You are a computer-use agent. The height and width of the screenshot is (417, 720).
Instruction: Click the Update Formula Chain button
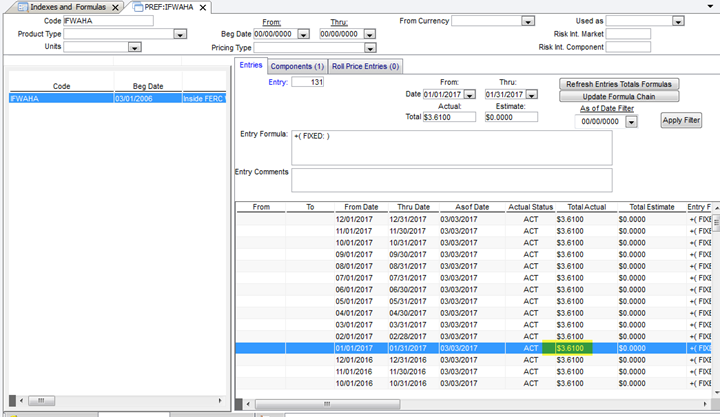[619, 96]
